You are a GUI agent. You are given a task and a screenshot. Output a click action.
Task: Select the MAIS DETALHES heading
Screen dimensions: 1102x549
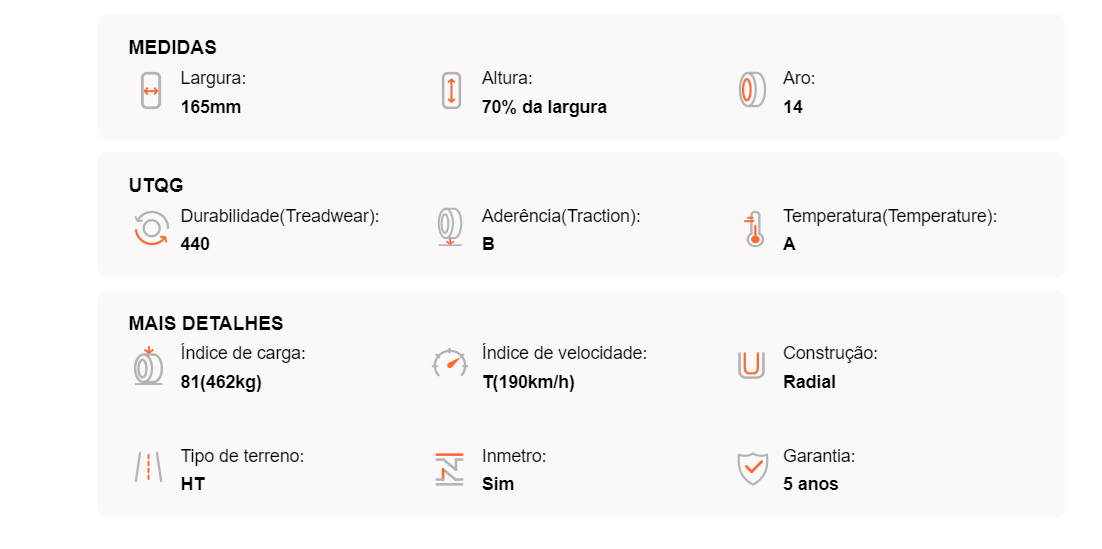206,323
